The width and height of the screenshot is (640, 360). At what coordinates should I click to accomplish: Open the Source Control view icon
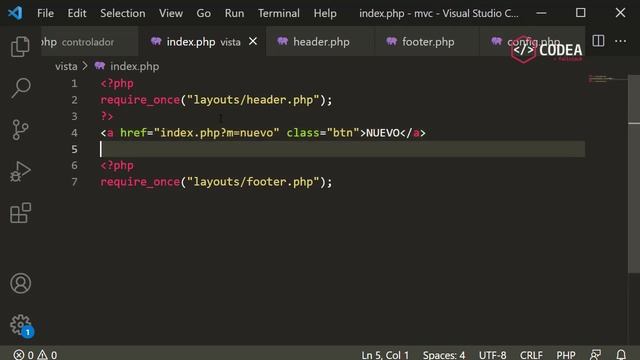[20, 130]
